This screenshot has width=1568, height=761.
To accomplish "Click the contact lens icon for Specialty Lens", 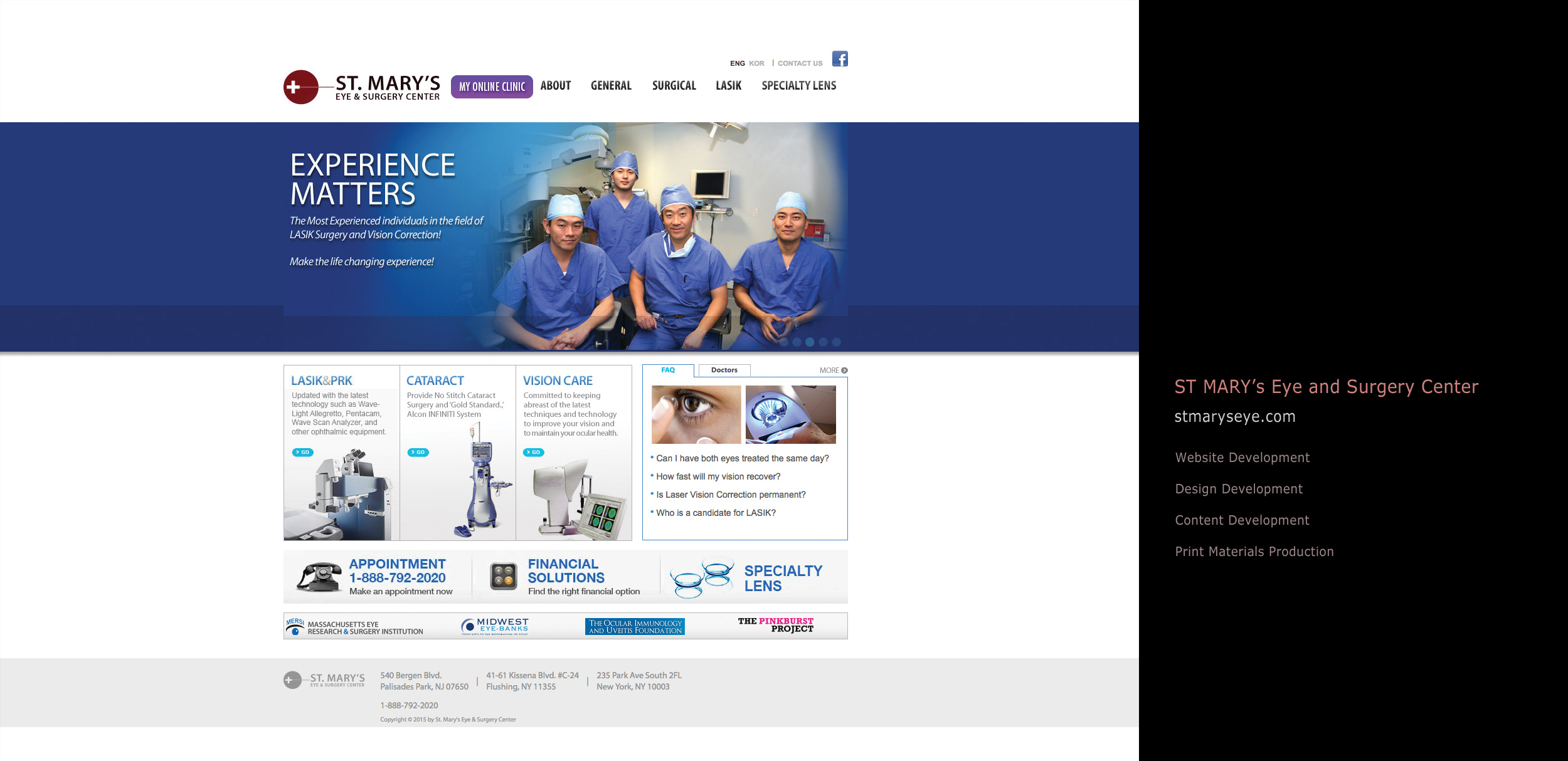I will (x=702, y=577).
